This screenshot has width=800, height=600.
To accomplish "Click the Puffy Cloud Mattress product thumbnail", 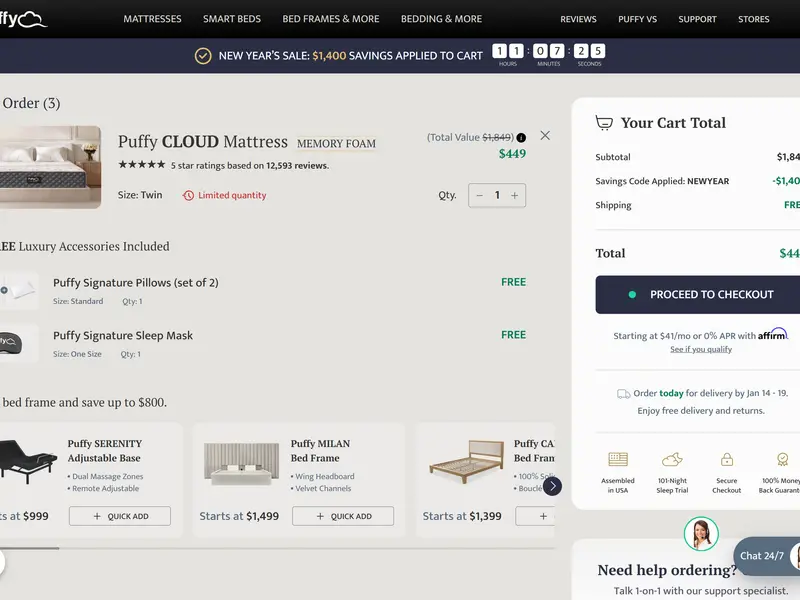I will pyautogui.click(x=50, y=167).
